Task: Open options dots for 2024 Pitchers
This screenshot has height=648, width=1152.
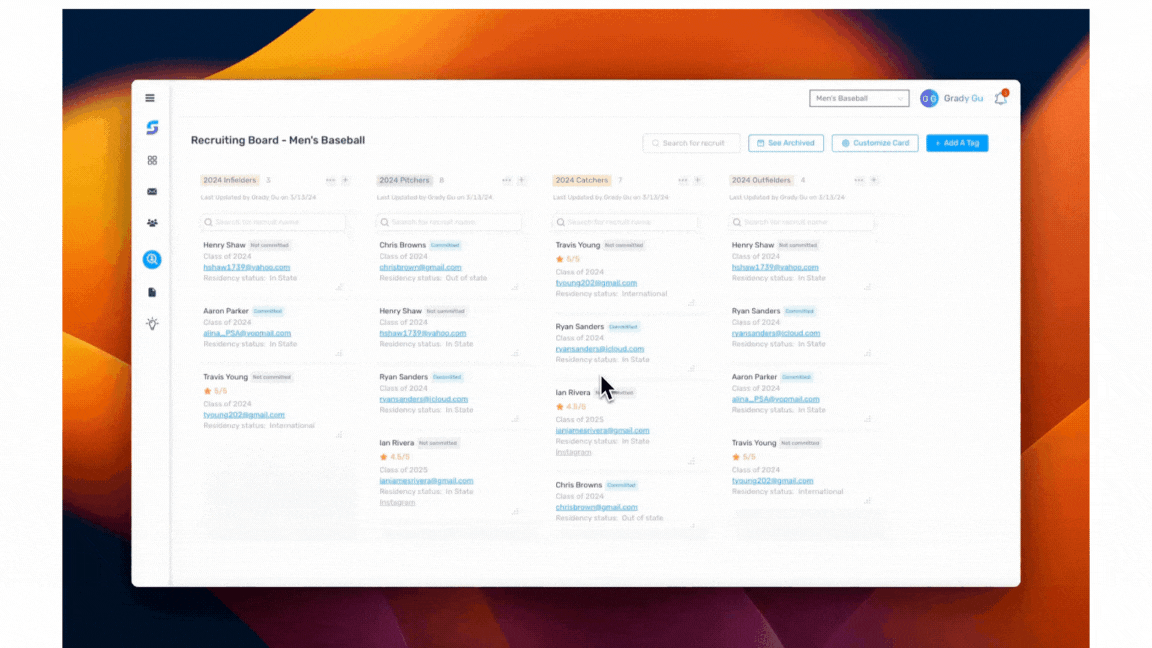Action: click(507, 180)
